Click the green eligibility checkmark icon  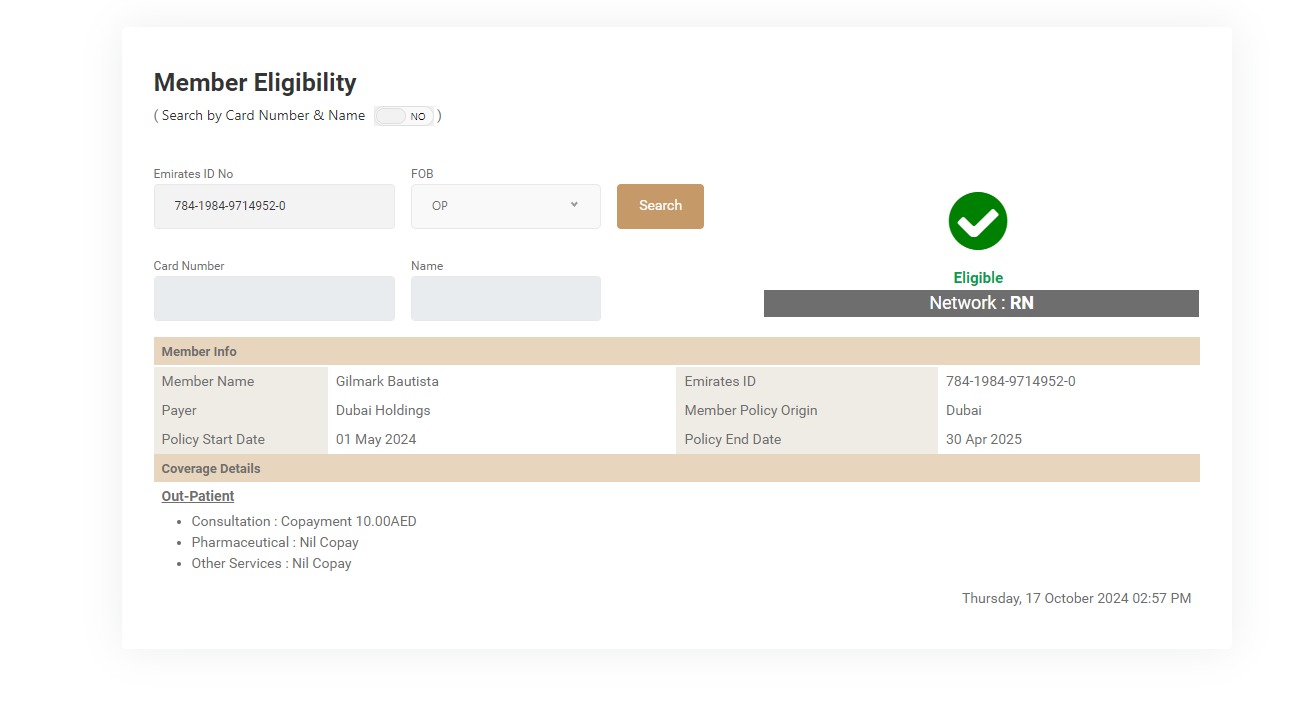pos(977,221)
